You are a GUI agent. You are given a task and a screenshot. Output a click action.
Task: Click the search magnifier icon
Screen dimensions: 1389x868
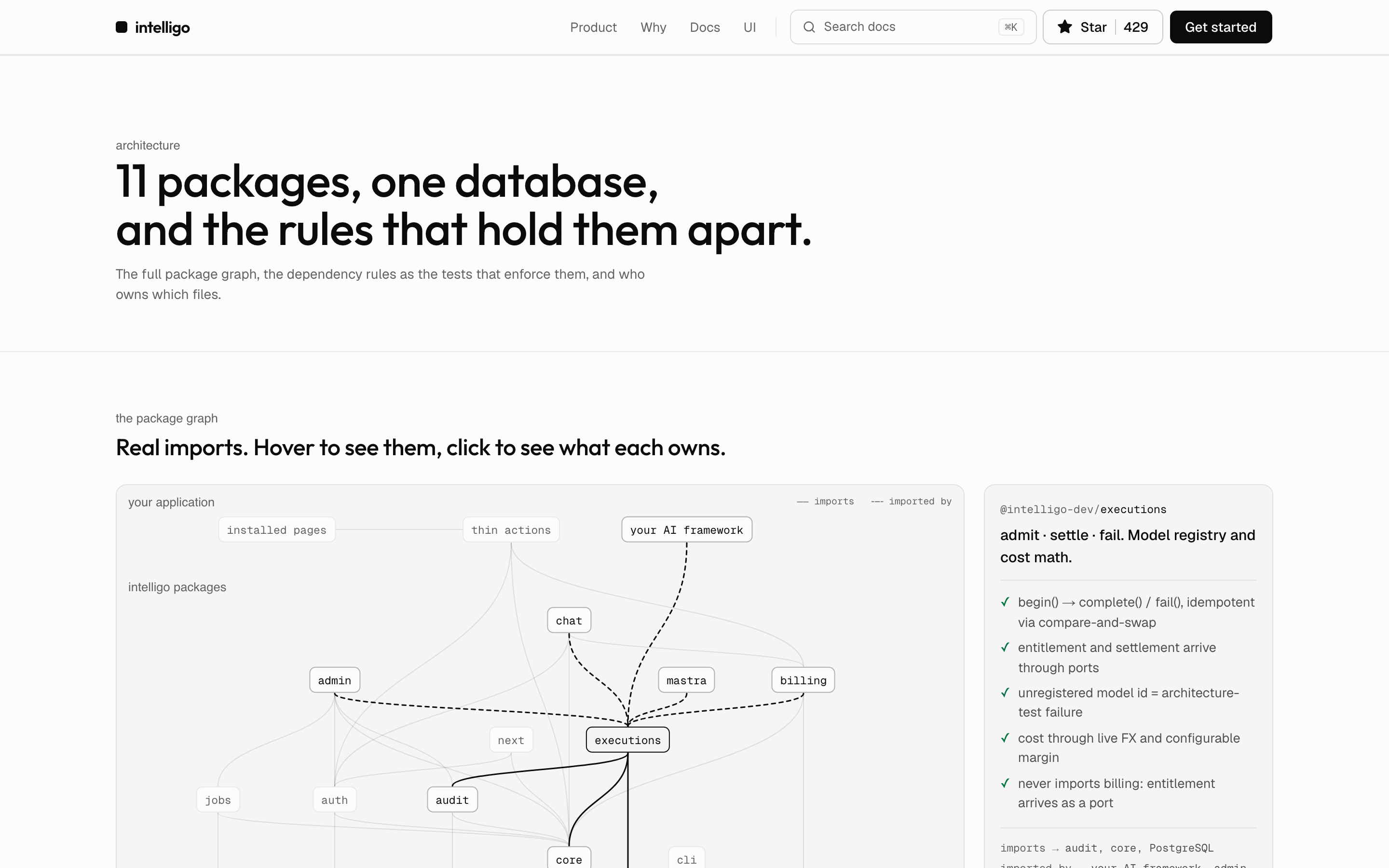point(809,27)
